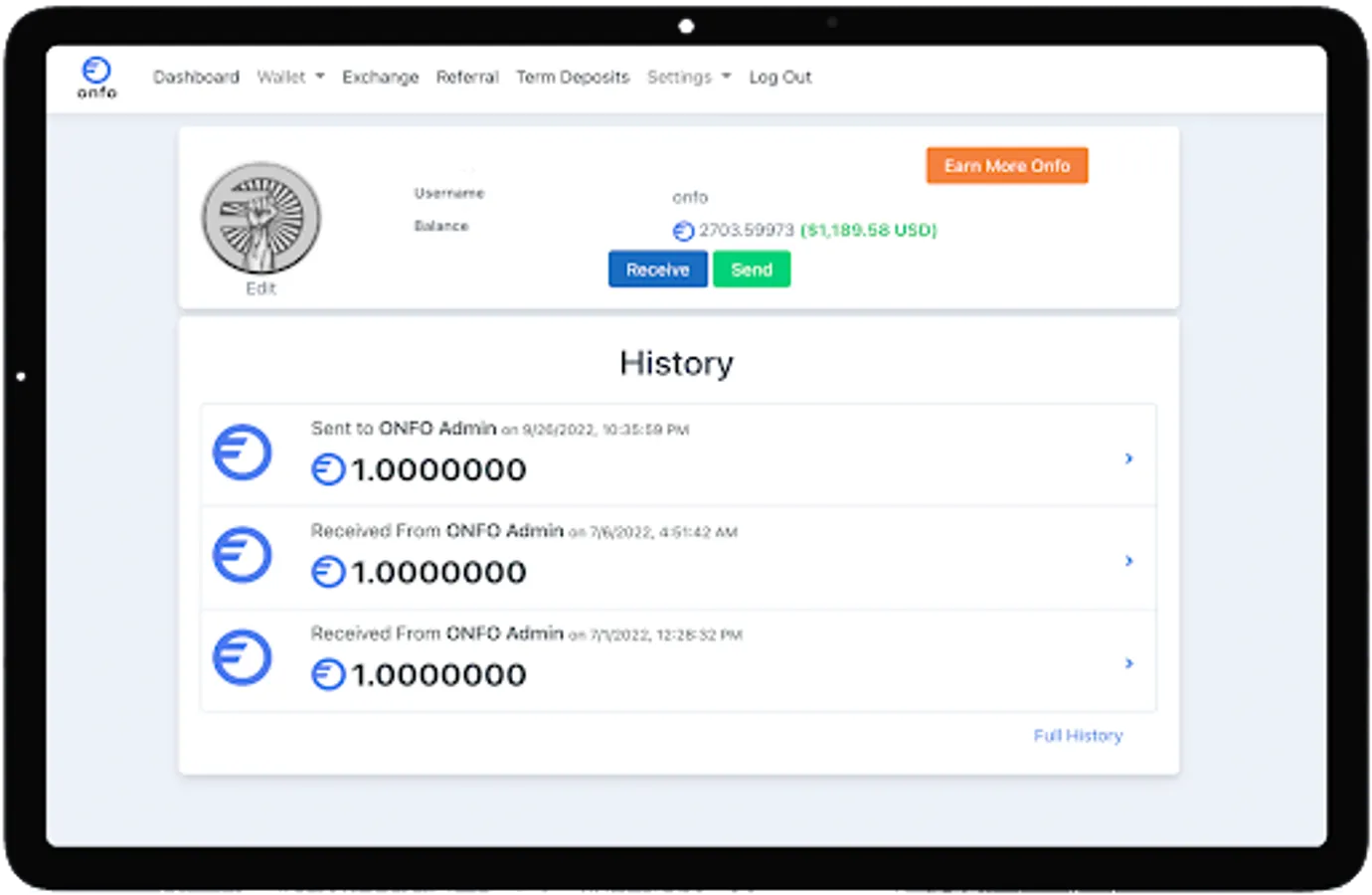
Task: Click large coin icon of 7/1/2022 received row
Action: tap(242, 657)
